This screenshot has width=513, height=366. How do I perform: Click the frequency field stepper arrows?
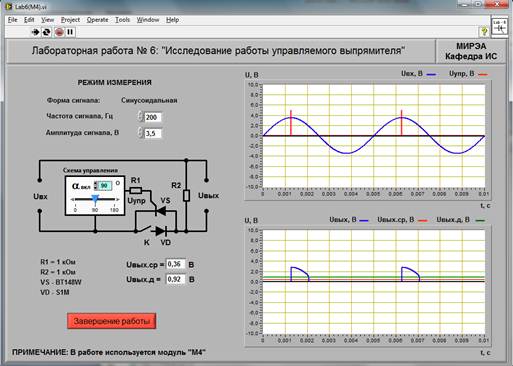[140, 116]
